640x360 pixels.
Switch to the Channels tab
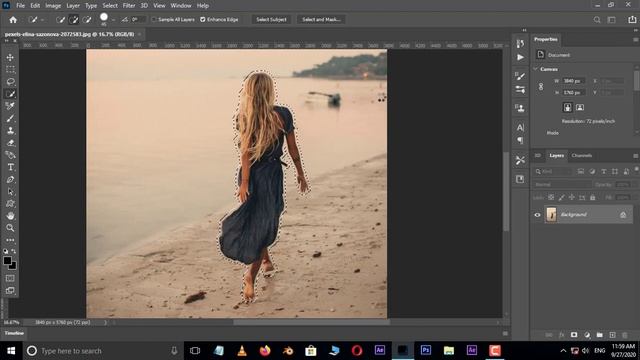582,156
